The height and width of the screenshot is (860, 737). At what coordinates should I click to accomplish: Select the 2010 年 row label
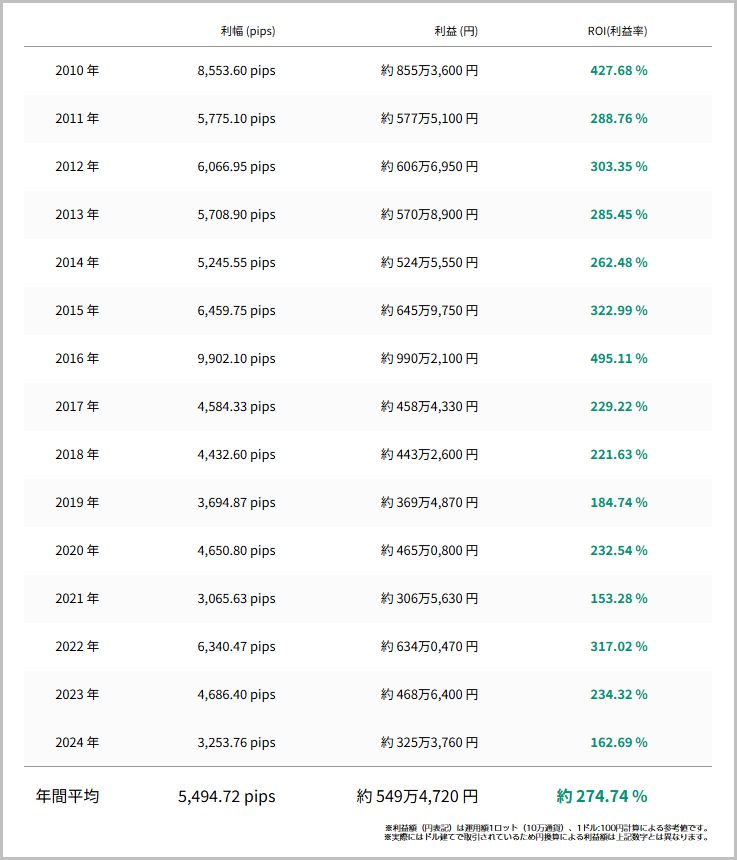(77, 71)
